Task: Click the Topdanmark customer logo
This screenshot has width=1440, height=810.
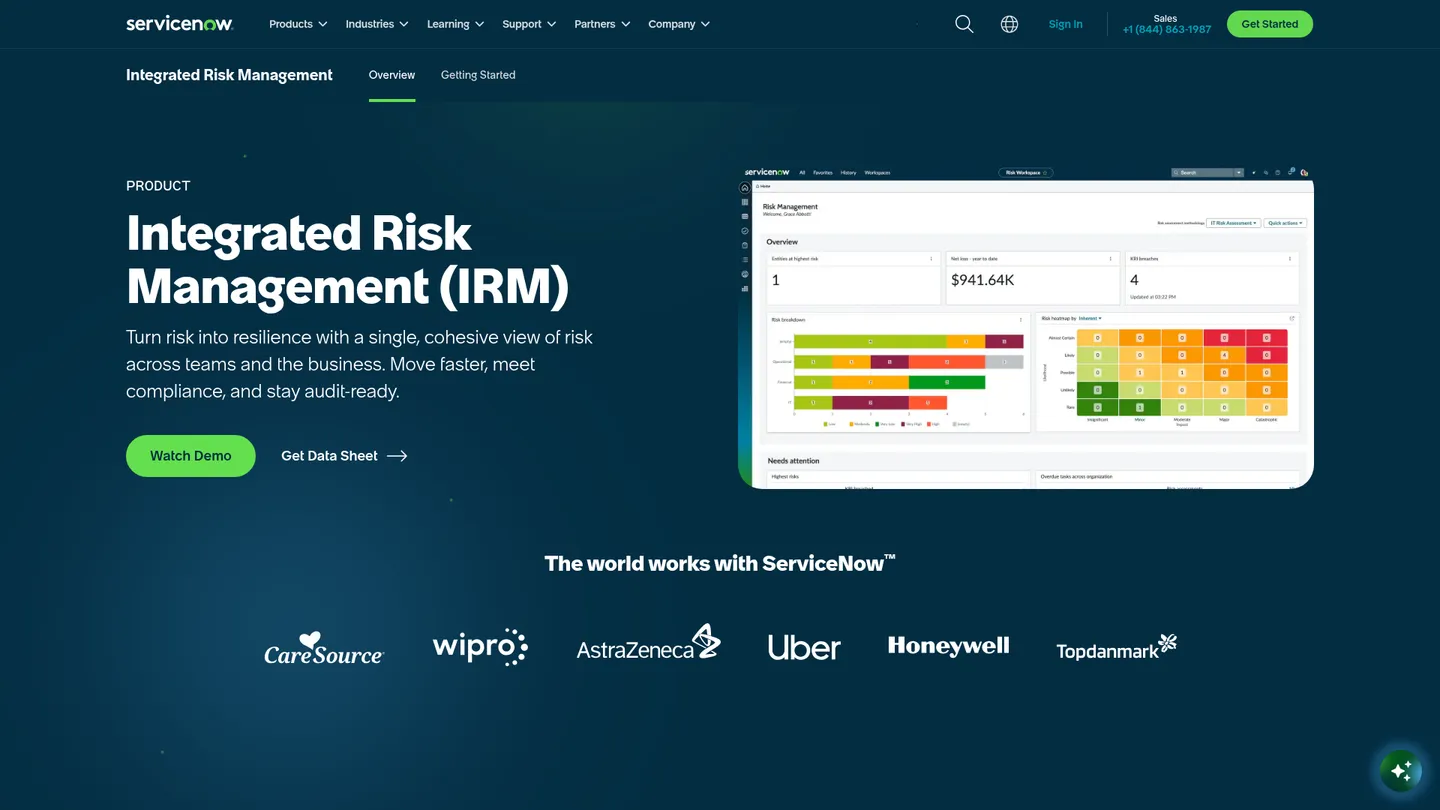Action: click(1117, 647)
